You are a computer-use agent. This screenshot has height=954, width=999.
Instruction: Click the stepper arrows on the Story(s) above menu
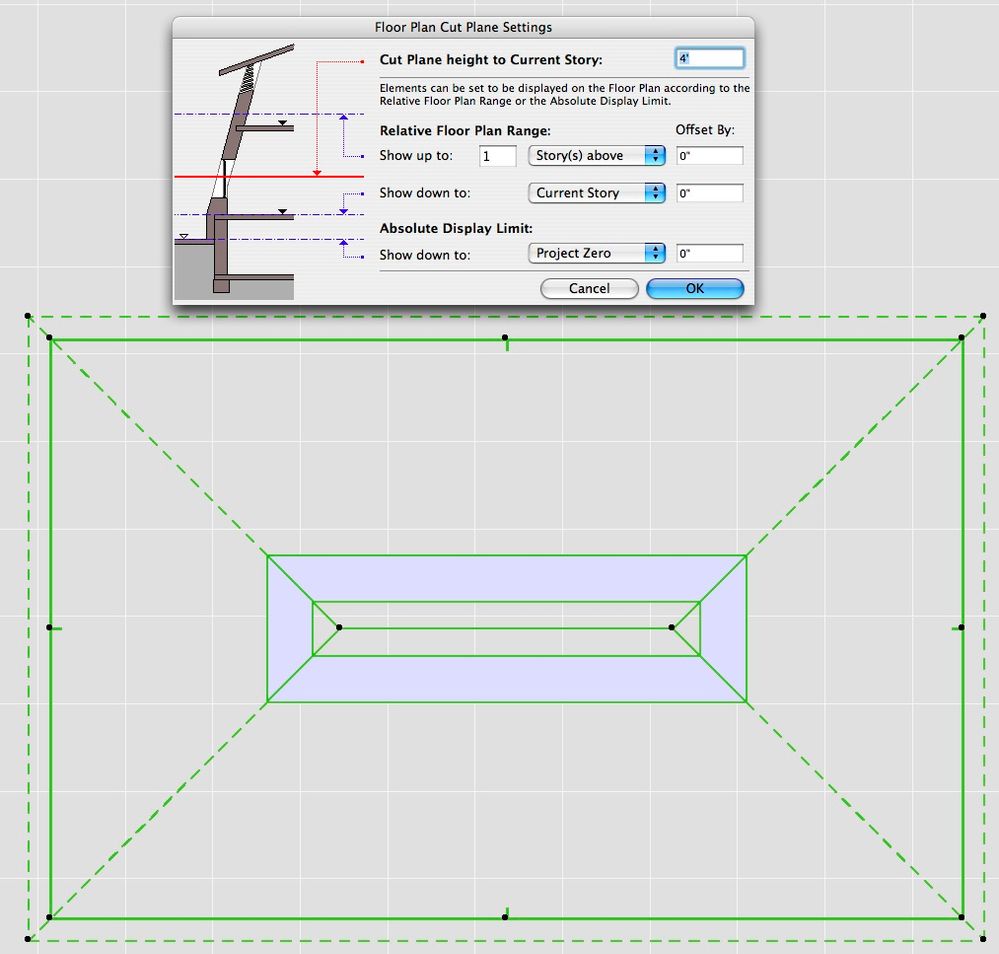click(655, 155)
